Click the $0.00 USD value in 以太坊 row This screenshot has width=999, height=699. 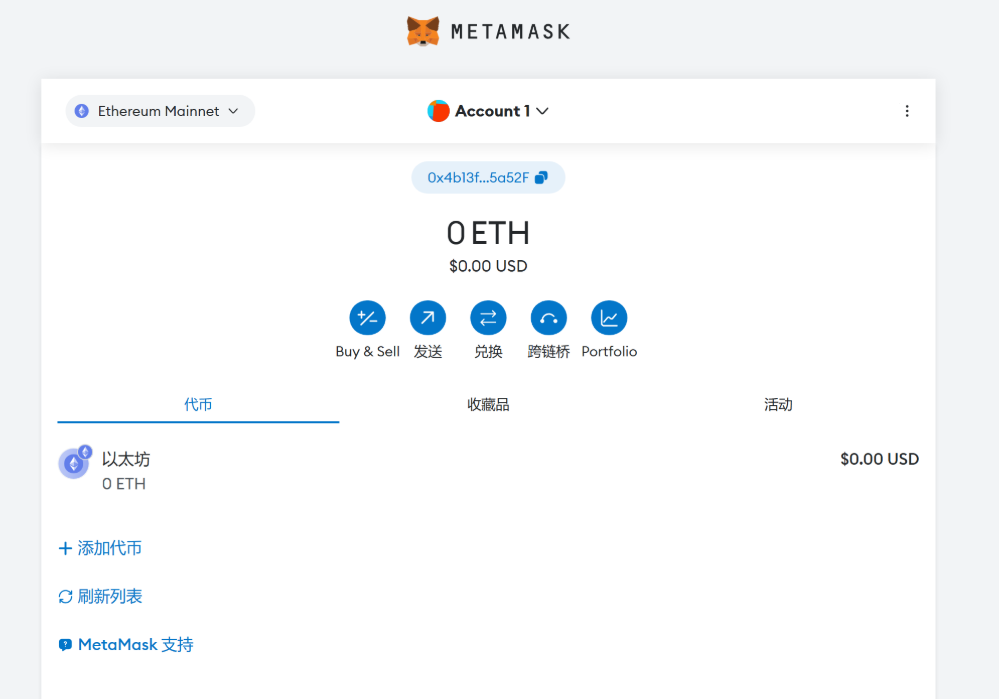(x=879, y=459)
